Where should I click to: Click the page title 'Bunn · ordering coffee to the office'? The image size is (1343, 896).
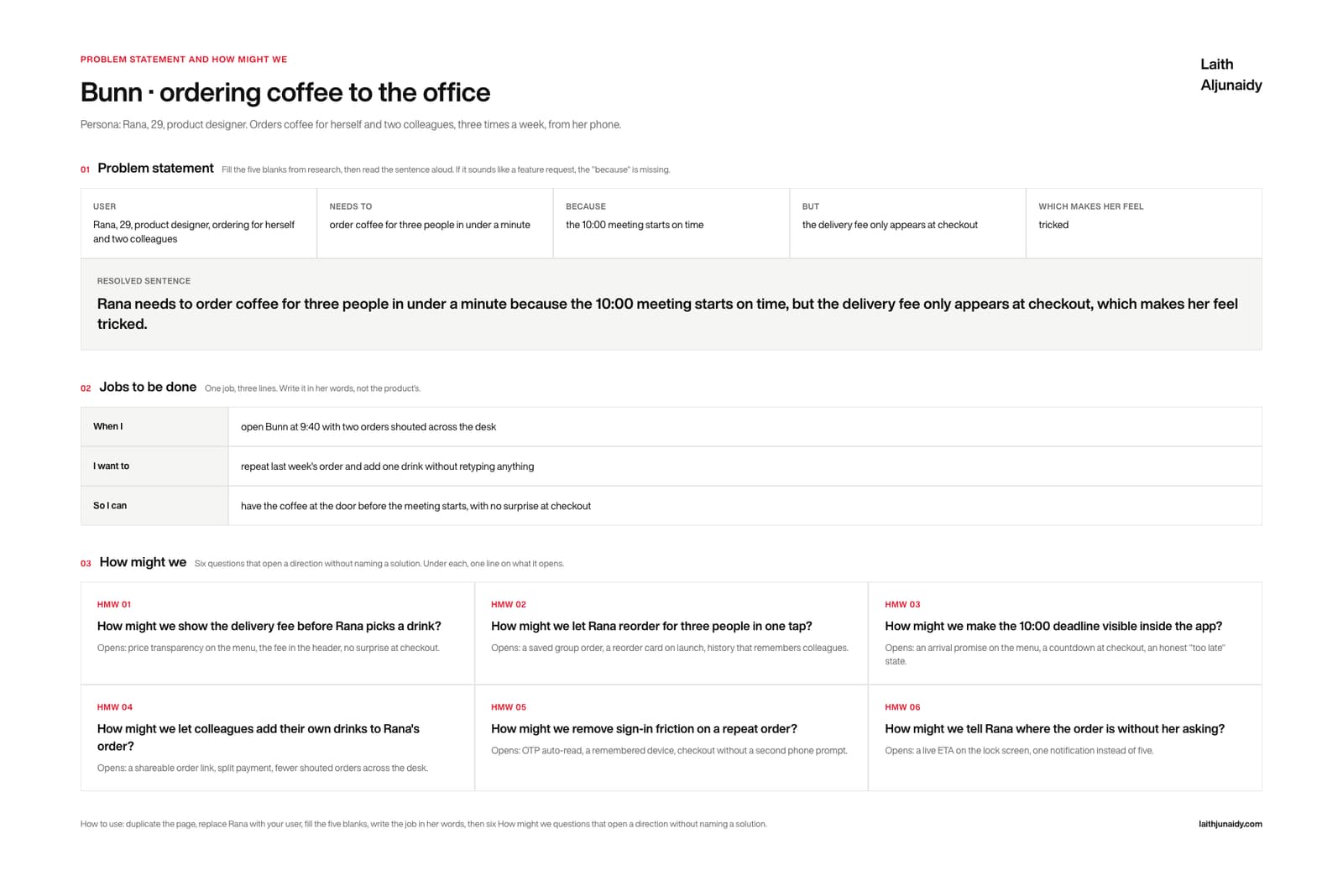(285, 92)
